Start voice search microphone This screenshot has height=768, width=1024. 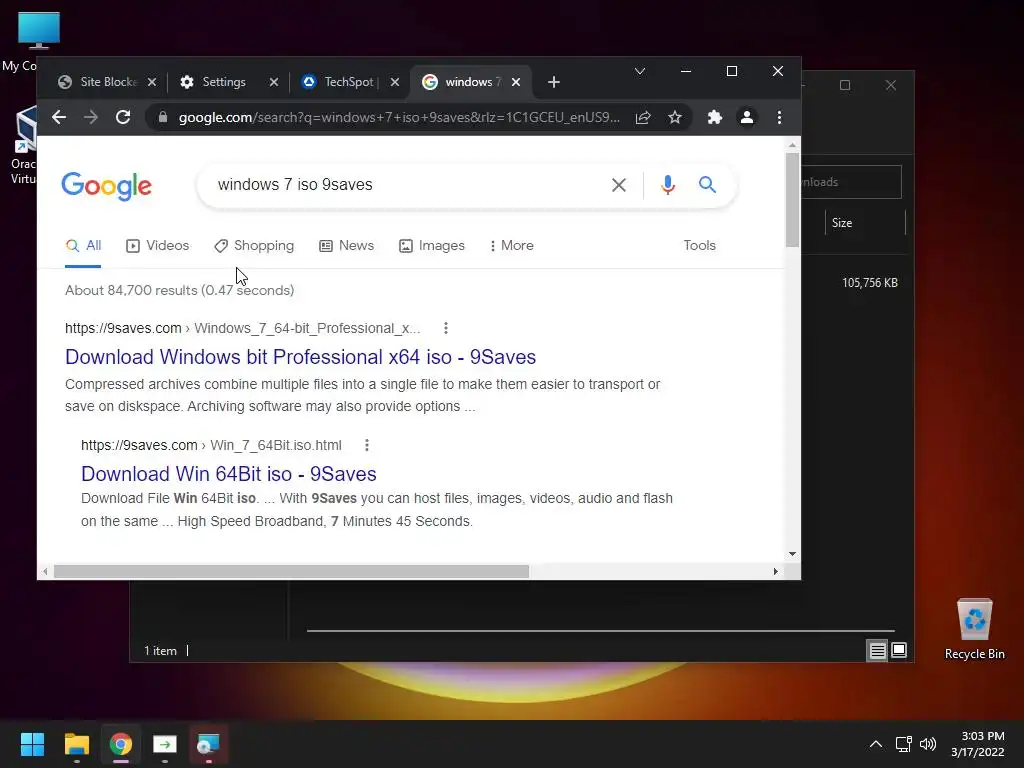pyautogui.click(x=667, y=185)
